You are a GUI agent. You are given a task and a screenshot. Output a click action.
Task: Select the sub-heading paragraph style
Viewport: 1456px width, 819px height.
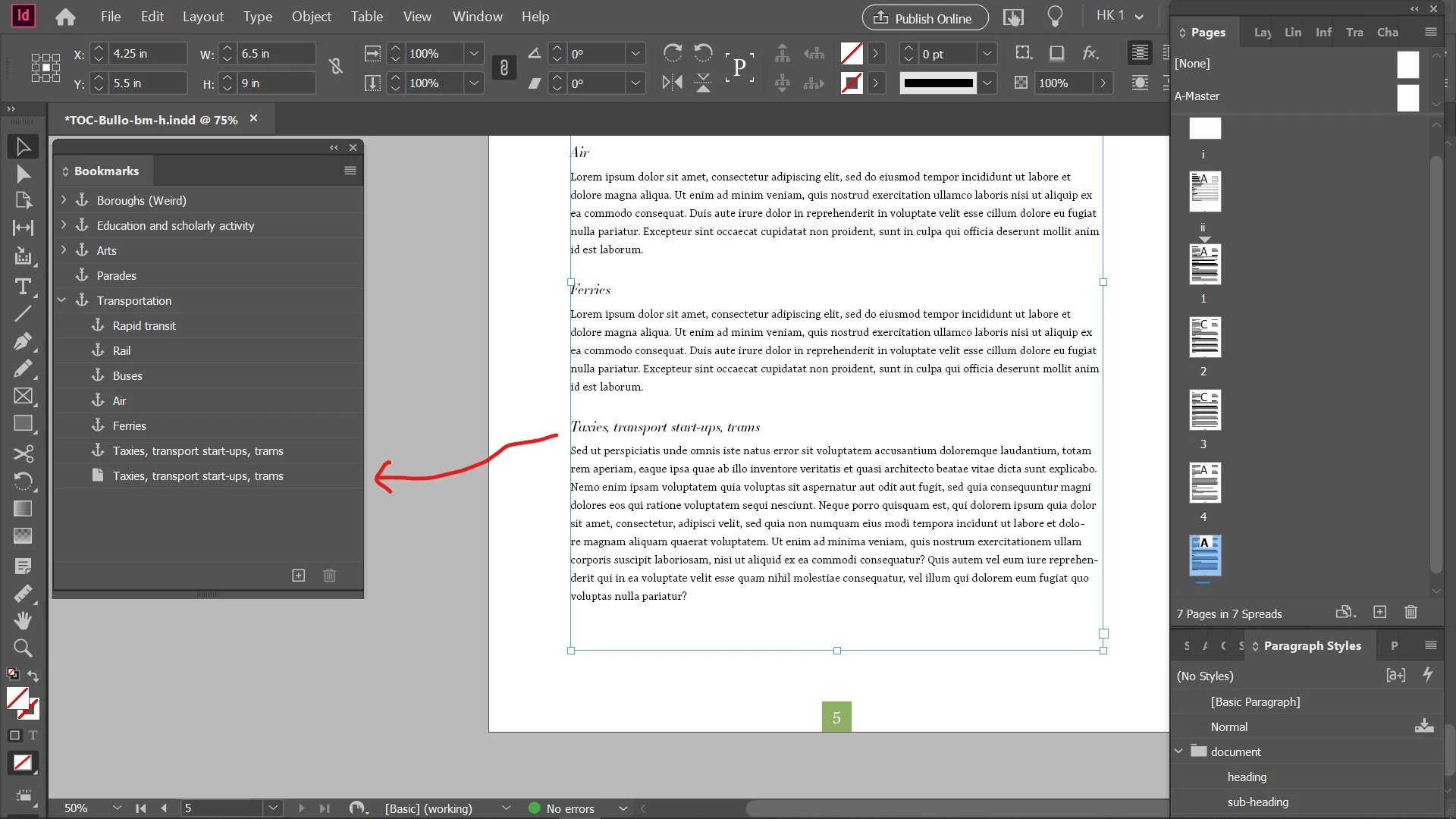click(x=1257, y=802)
